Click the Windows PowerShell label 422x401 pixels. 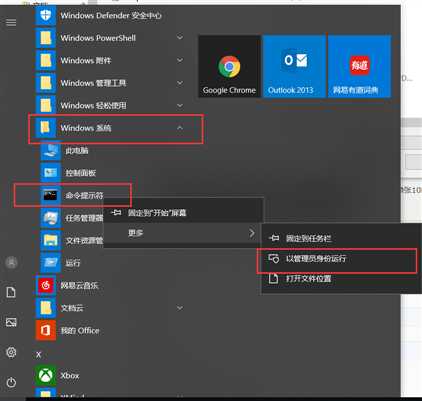[x=98, y=38]
